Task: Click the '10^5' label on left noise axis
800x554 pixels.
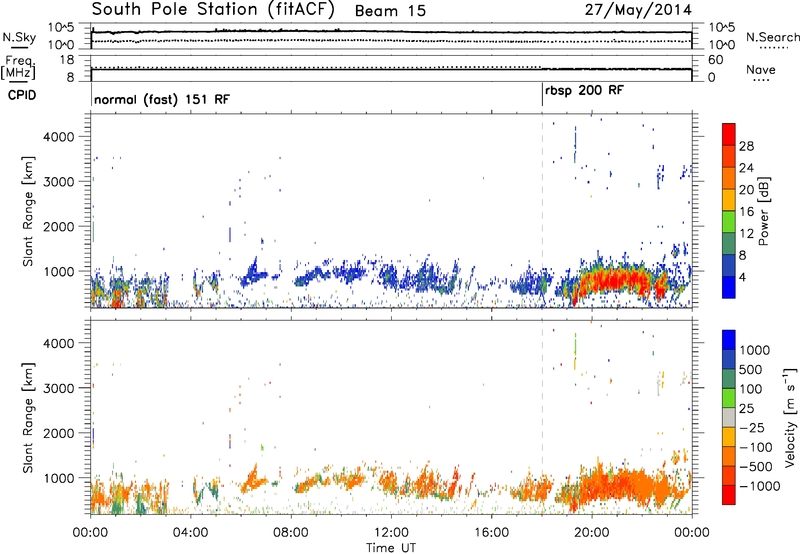Action: click(x=61, y=28)
